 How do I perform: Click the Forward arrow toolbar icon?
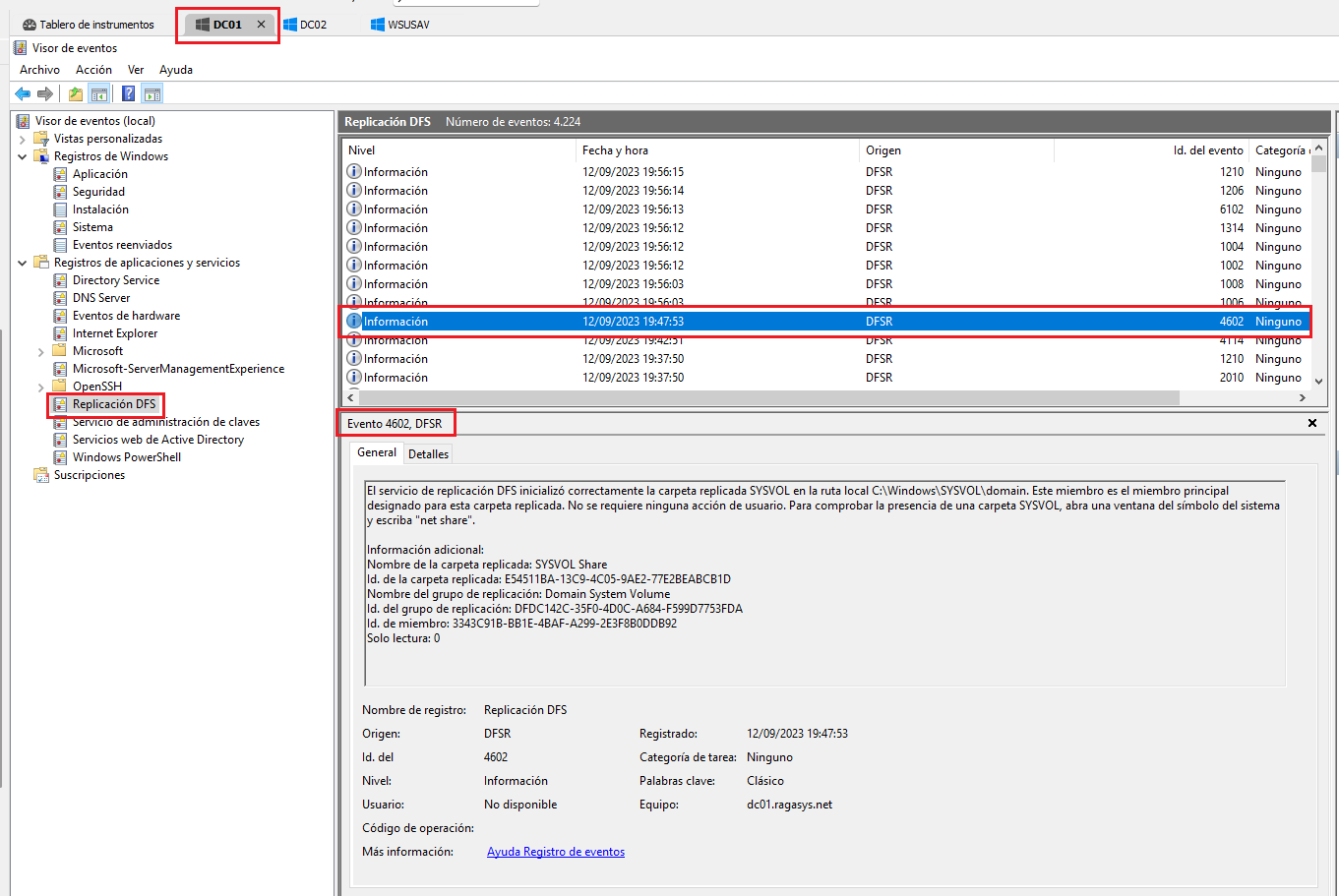tap(45, 94)
